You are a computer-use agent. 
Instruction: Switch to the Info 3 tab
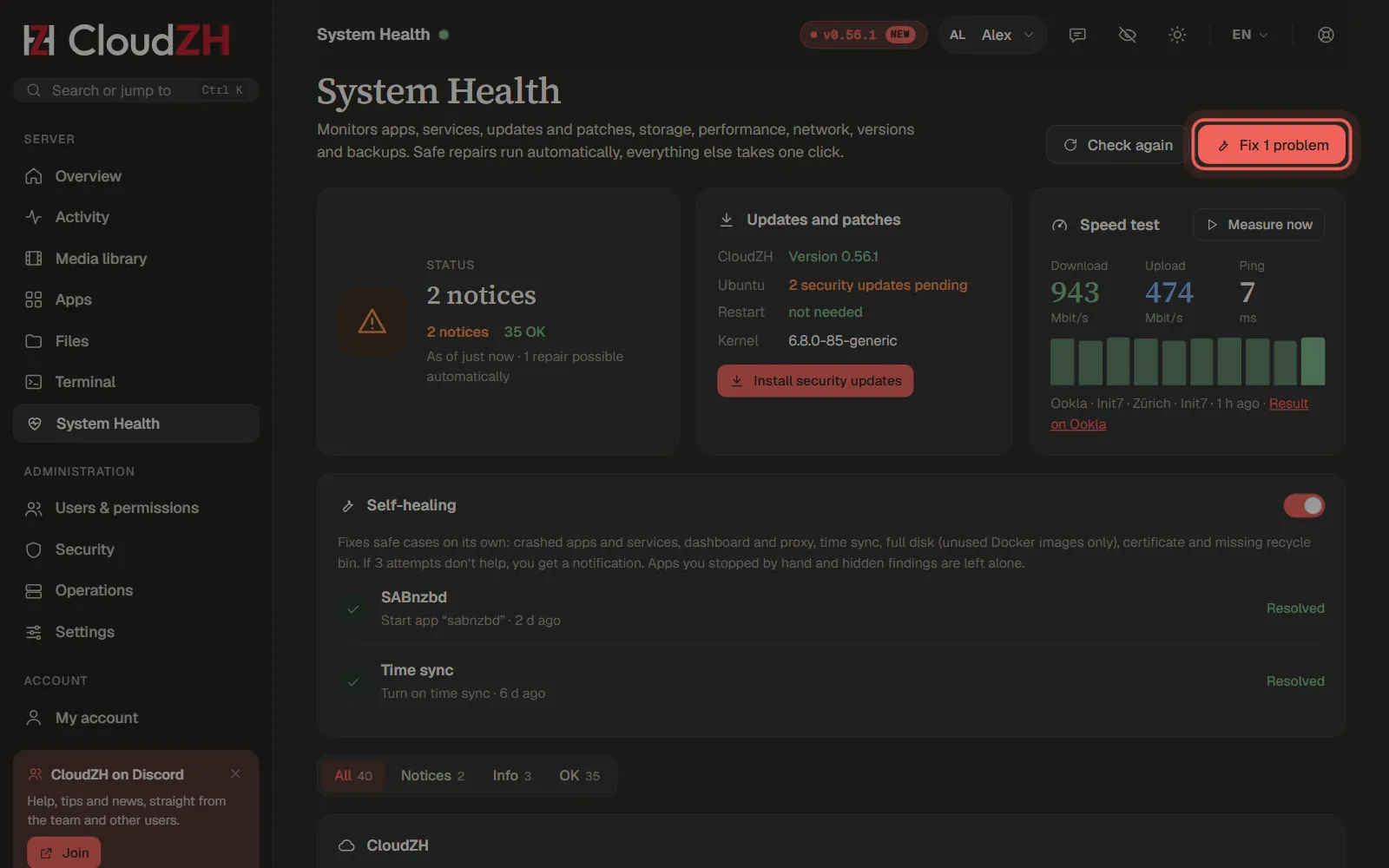coord(512,775)
